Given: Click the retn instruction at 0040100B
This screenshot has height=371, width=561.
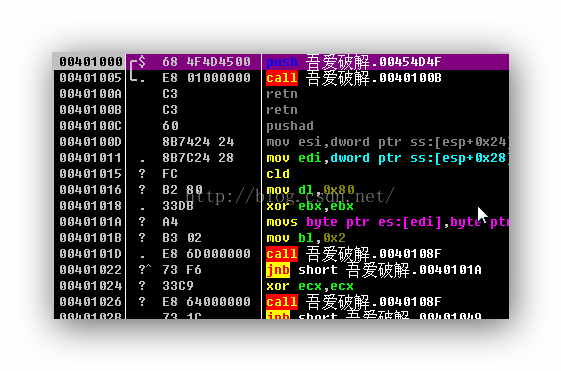Looking at the screenshot, I should click(x=282, y=110).
